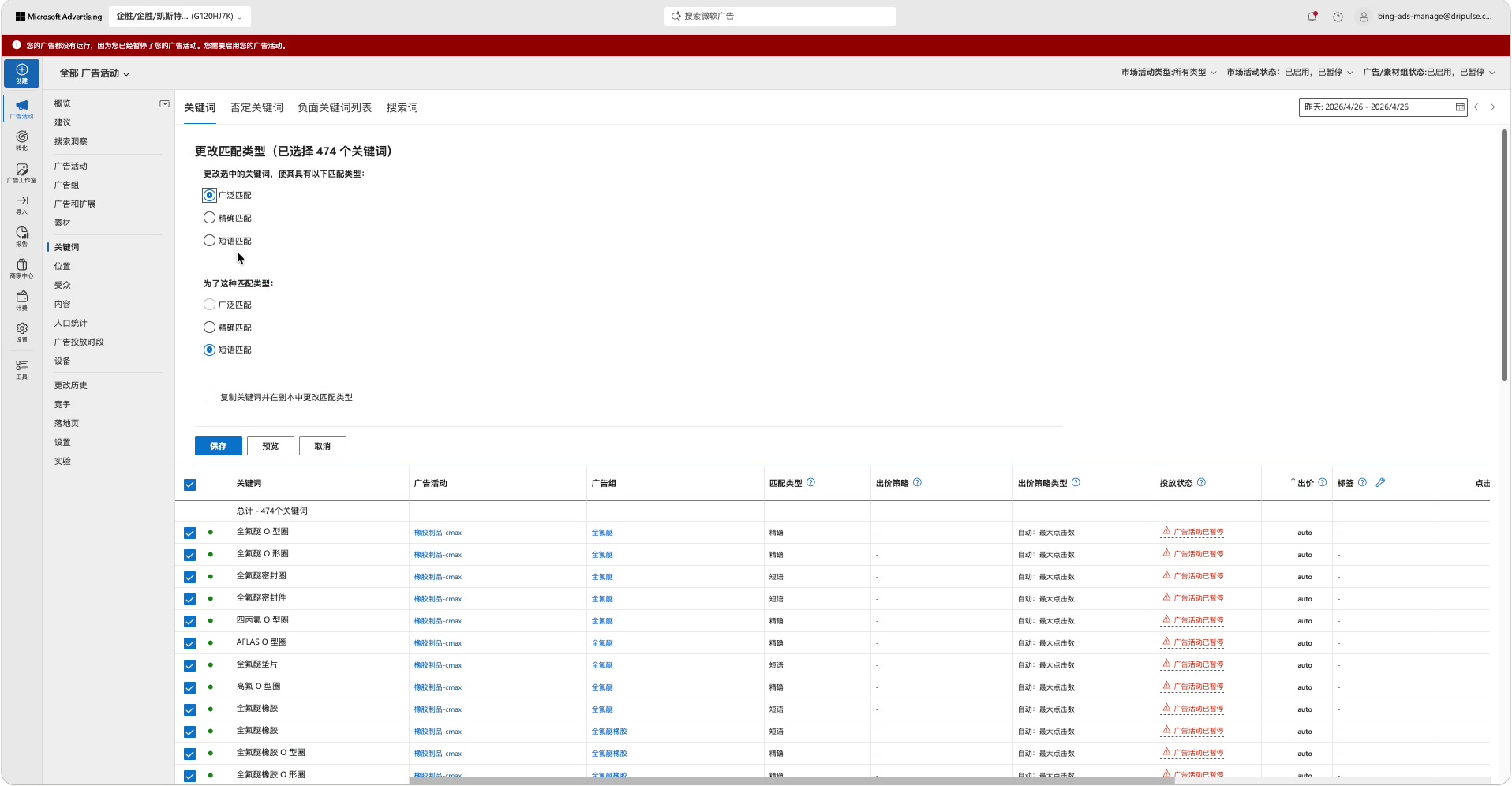The width and height of the screenshot is (1512, 786).
Task: Switch to 负面关键词列表 tab
Action: [x=335, y=107]
